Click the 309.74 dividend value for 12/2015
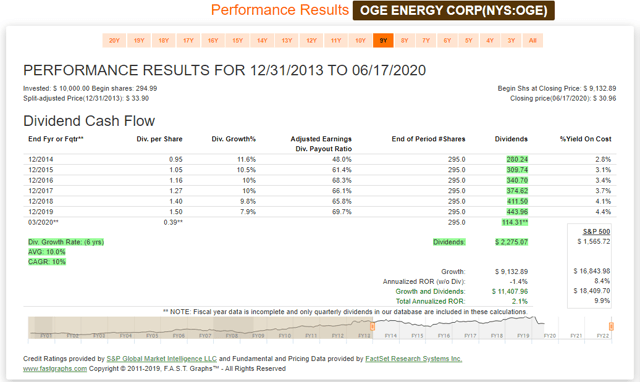The width and height of the screenshot is (640, 382). [x=517, y=170]
